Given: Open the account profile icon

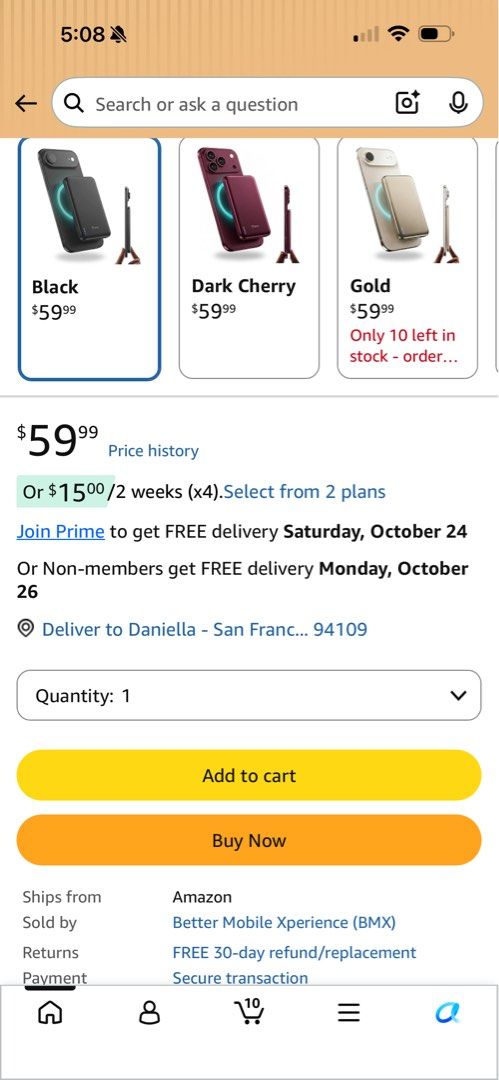Looking at the screenshot, I should [150, 1012].
